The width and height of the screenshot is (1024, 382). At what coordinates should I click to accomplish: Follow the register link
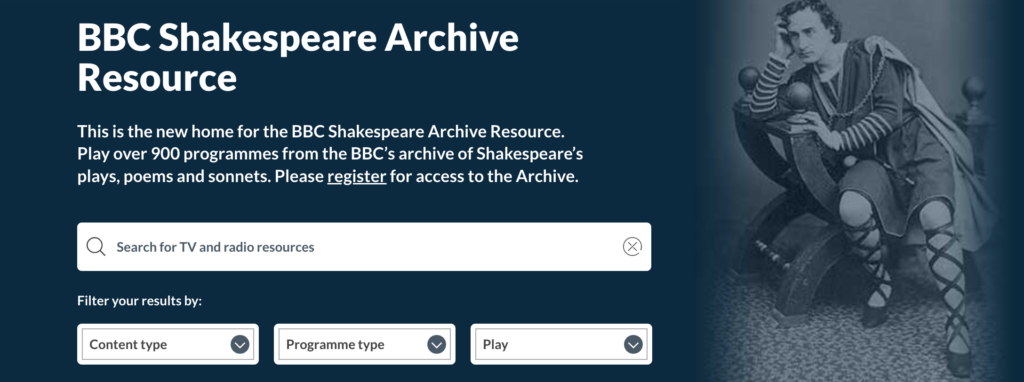(357, 177)
